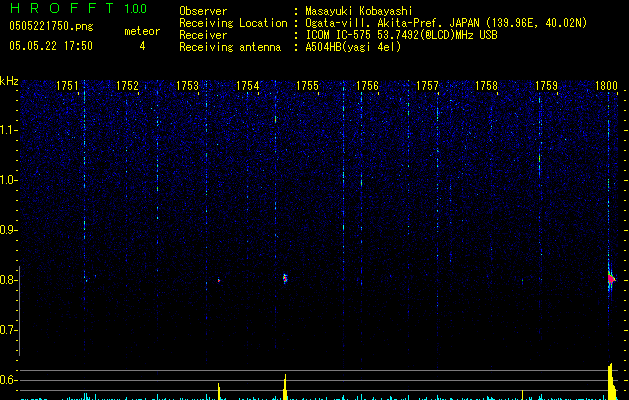Click receiver info ICOM IC-575 53.7492 MHz USB
The width and height of the screenshot is (629, 400).
(401, 35)
